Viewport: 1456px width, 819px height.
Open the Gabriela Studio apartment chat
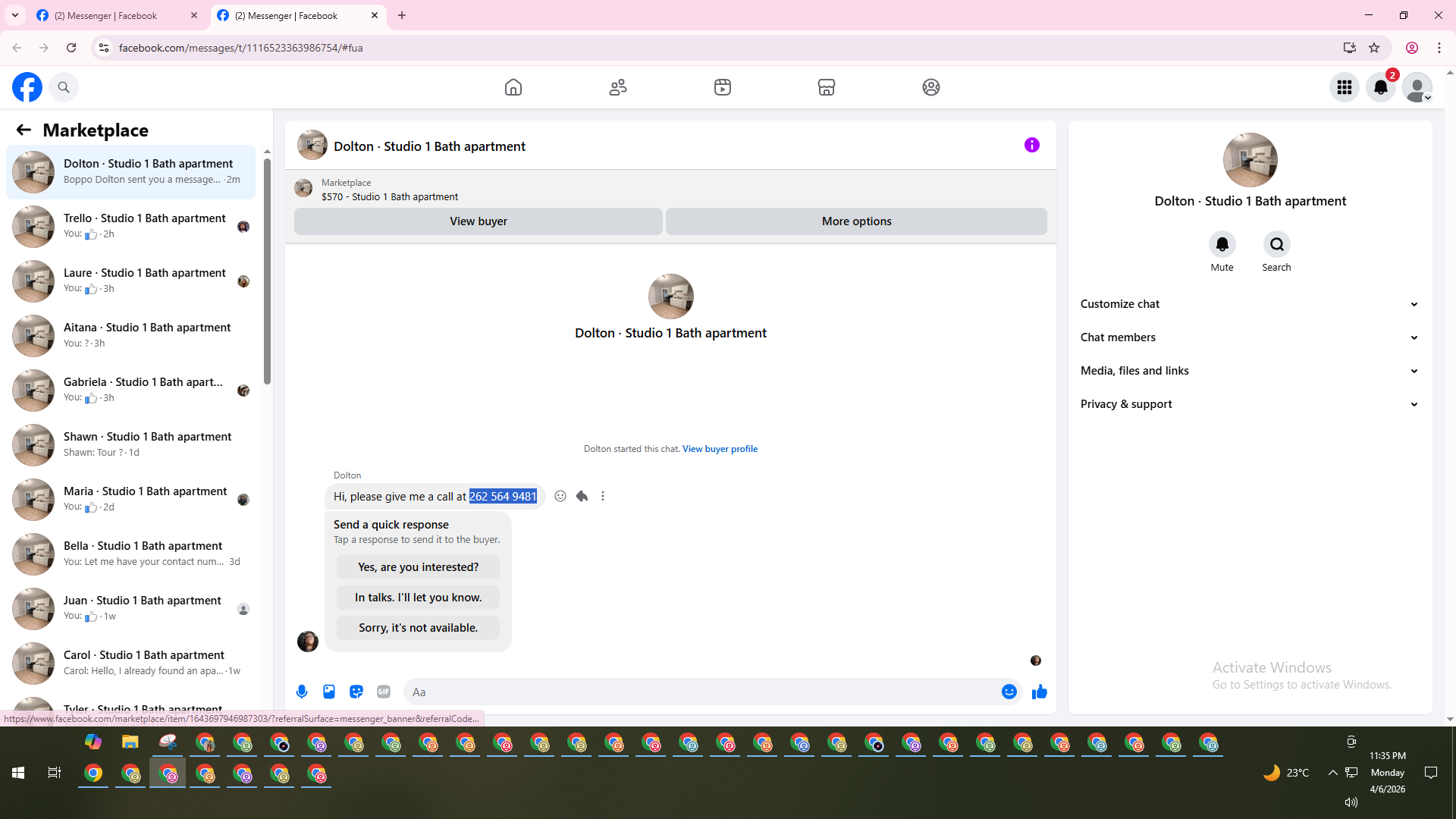131,390
